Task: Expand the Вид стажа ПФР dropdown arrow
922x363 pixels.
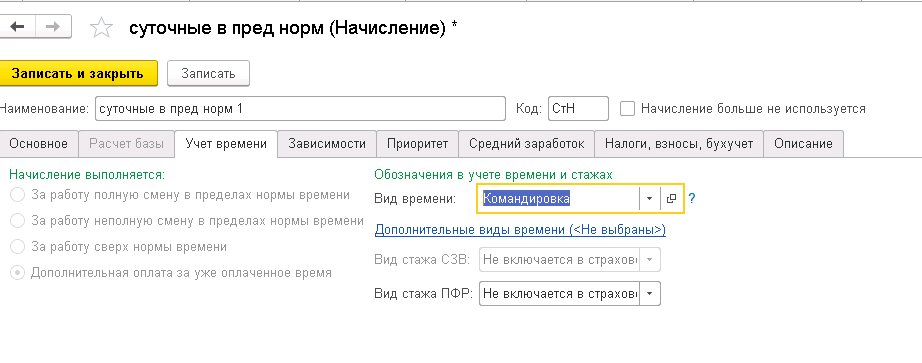Action: (650, 293)
